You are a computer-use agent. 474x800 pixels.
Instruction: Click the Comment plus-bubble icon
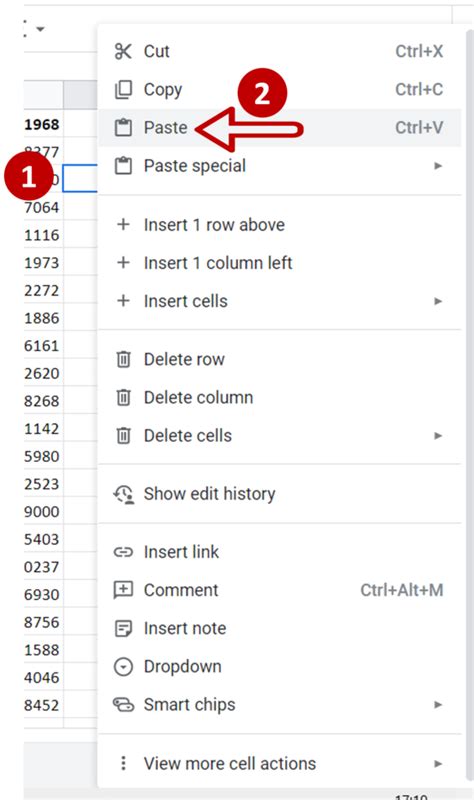click(123, 590)
